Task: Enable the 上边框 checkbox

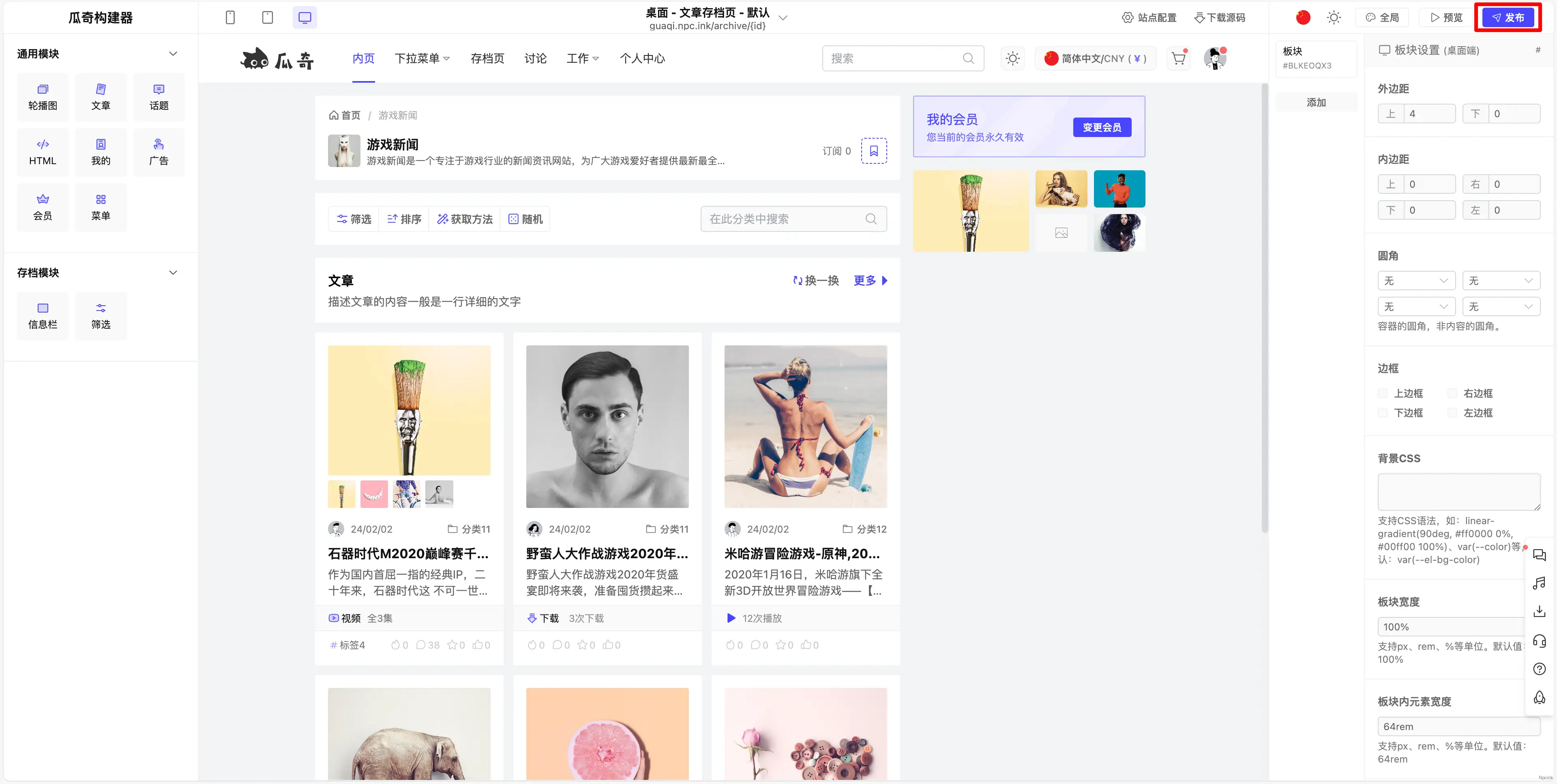Action: pos(1382,394)
